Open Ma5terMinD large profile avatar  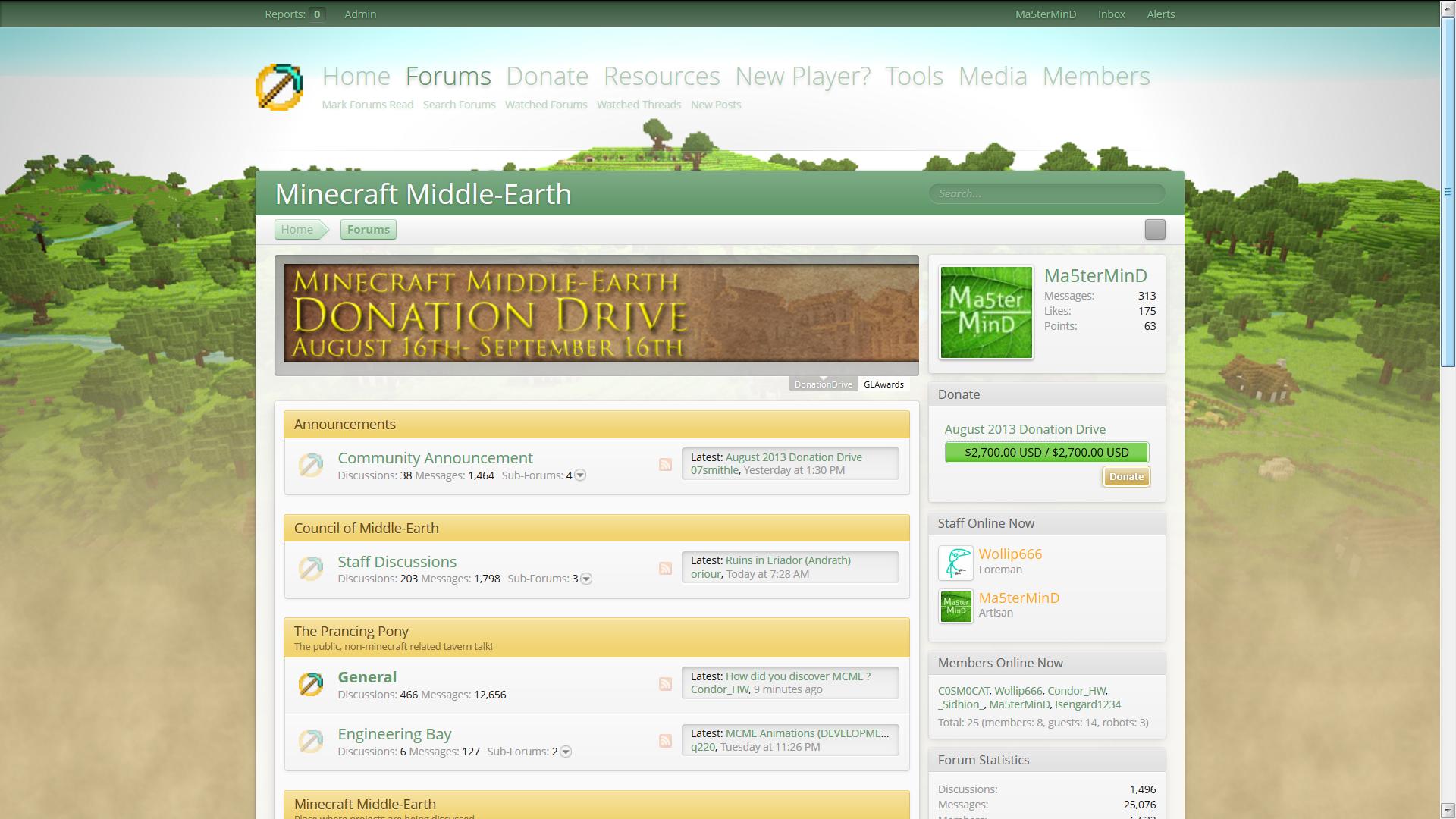986,312
